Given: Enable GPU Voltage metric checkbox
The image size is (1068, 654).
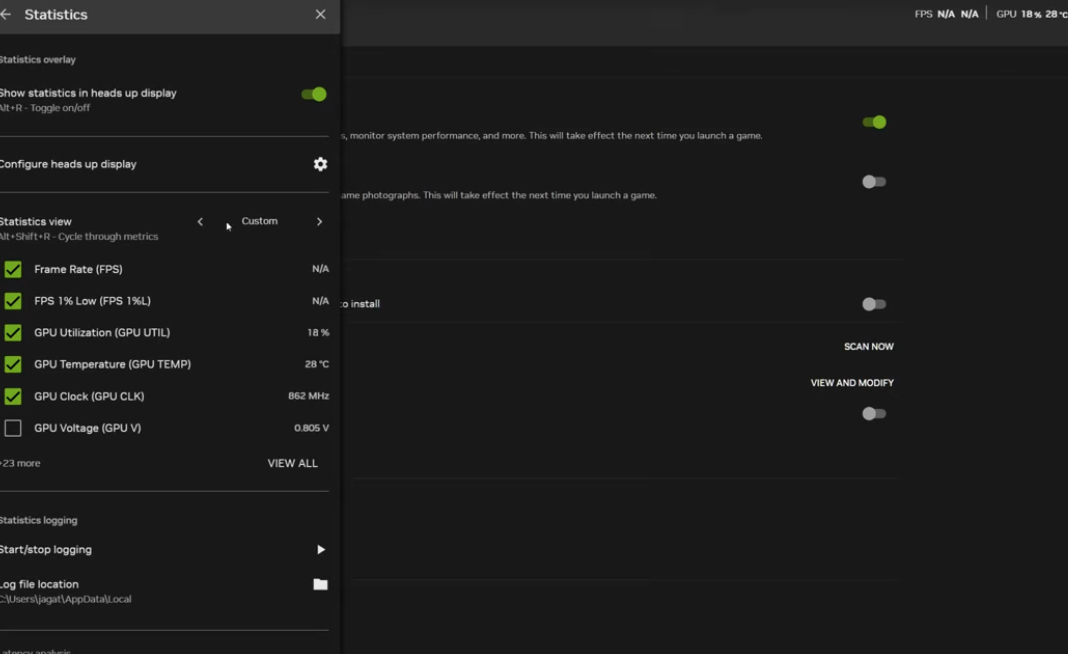Looking at the screenshot, I should (x=13, y=429).
